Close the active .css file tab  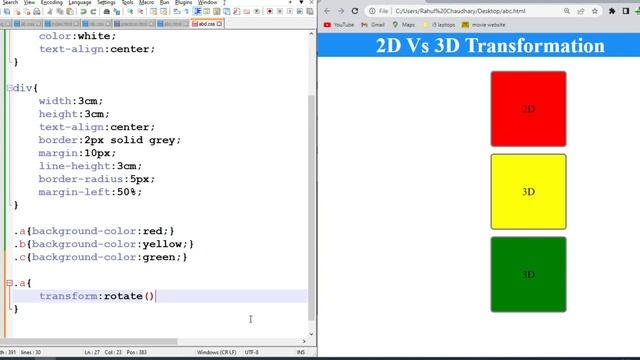[220, 24]
